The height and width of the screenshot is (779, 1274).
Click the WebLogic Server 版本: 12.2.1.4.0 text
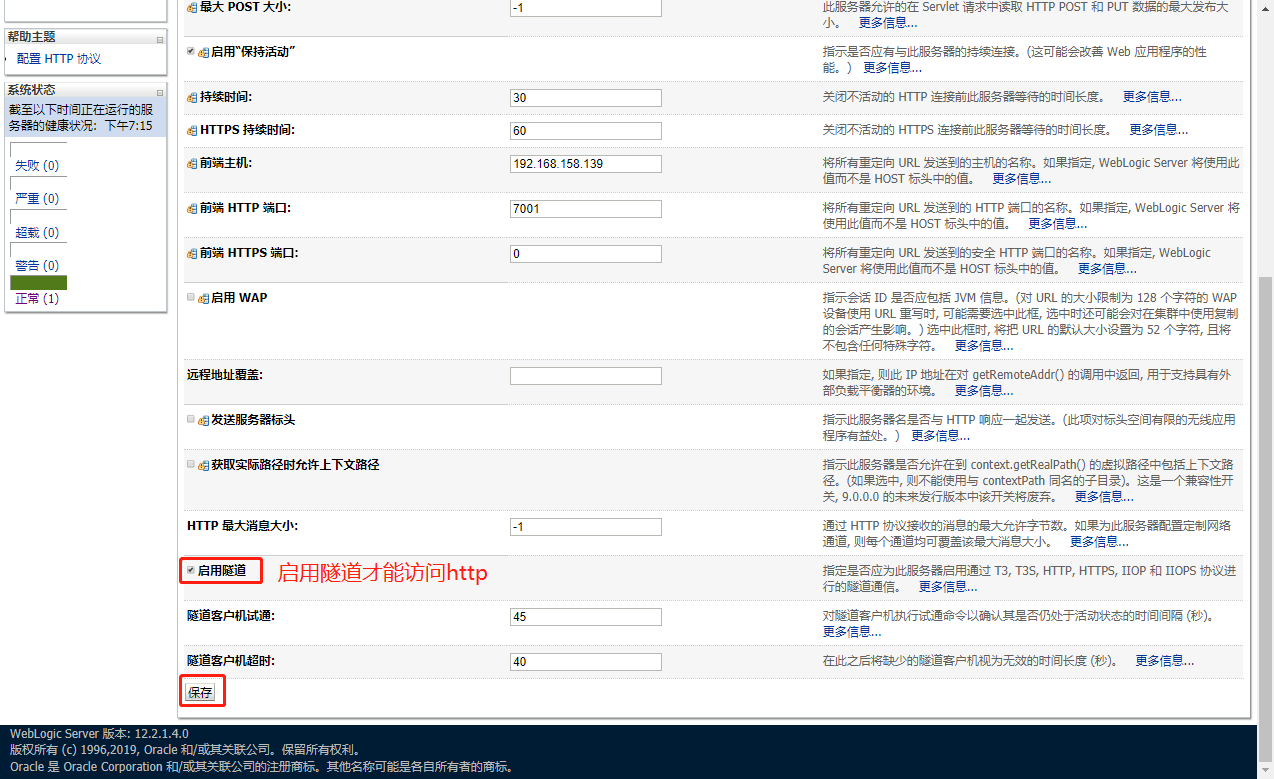point(99,734)
